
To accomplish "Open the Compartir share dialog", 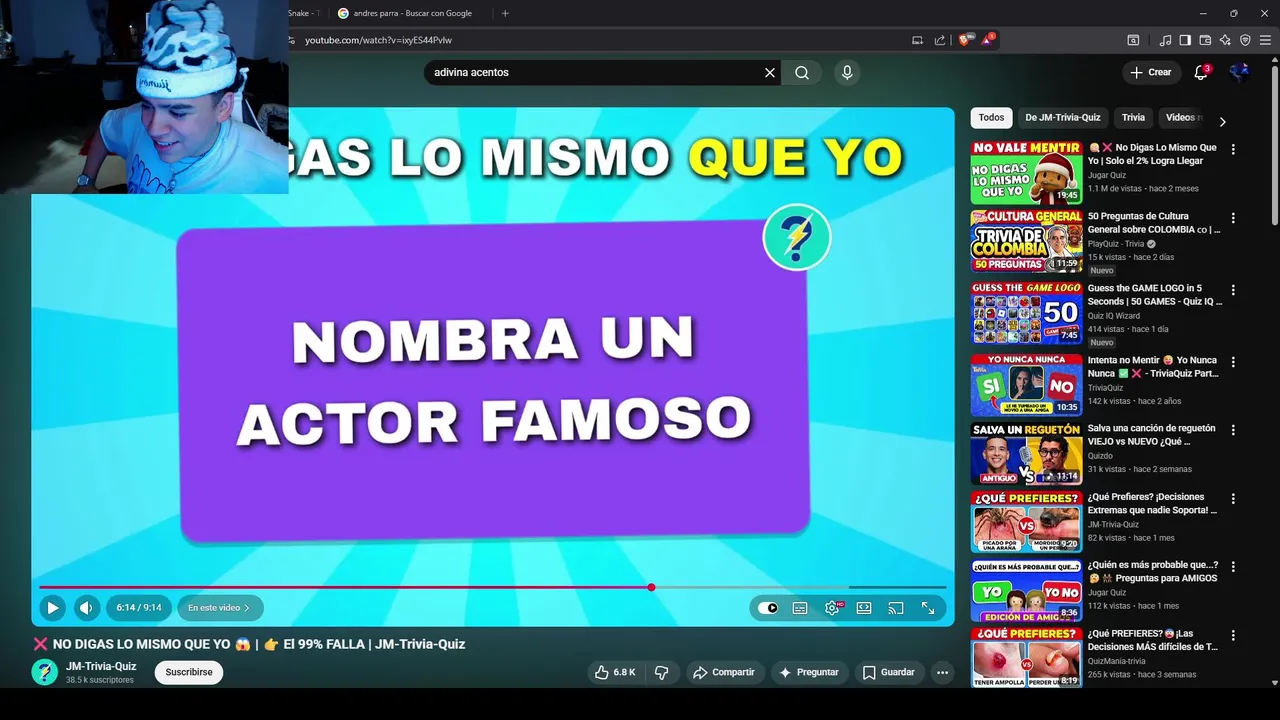I will (724, 672).
